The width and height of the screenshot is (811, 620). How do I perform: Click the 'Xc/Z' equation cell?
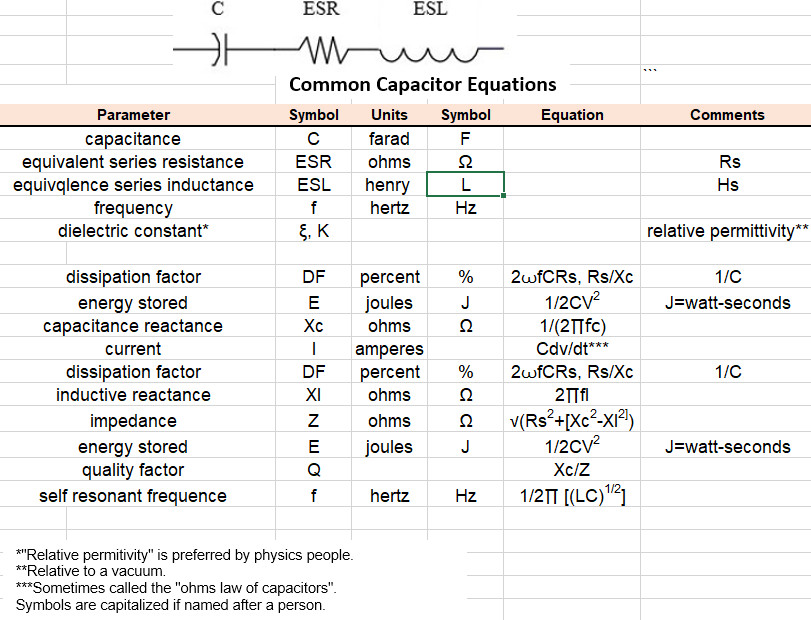tap(572, 470)
